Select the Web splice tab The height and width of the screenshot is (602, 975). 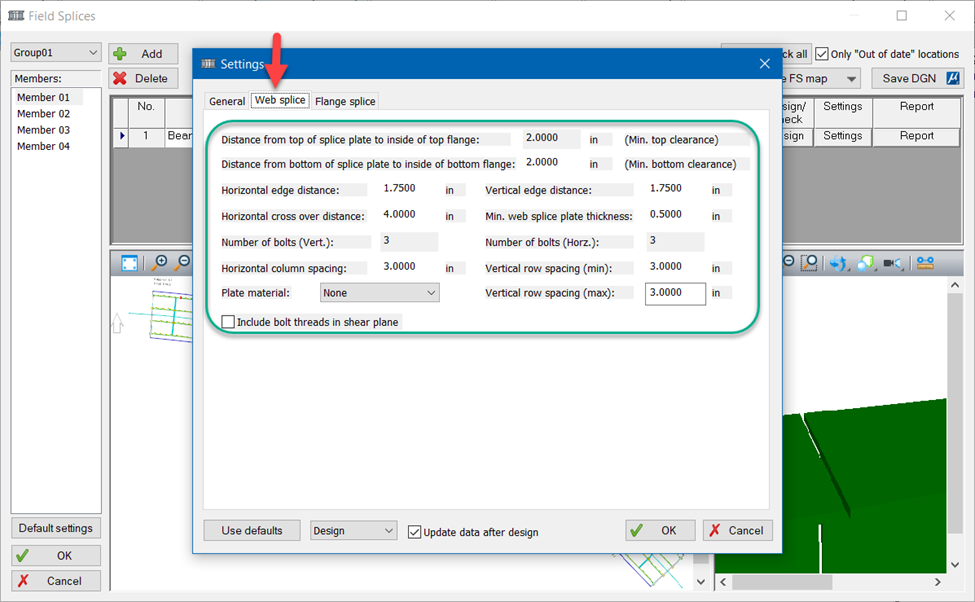click(280, 100)
